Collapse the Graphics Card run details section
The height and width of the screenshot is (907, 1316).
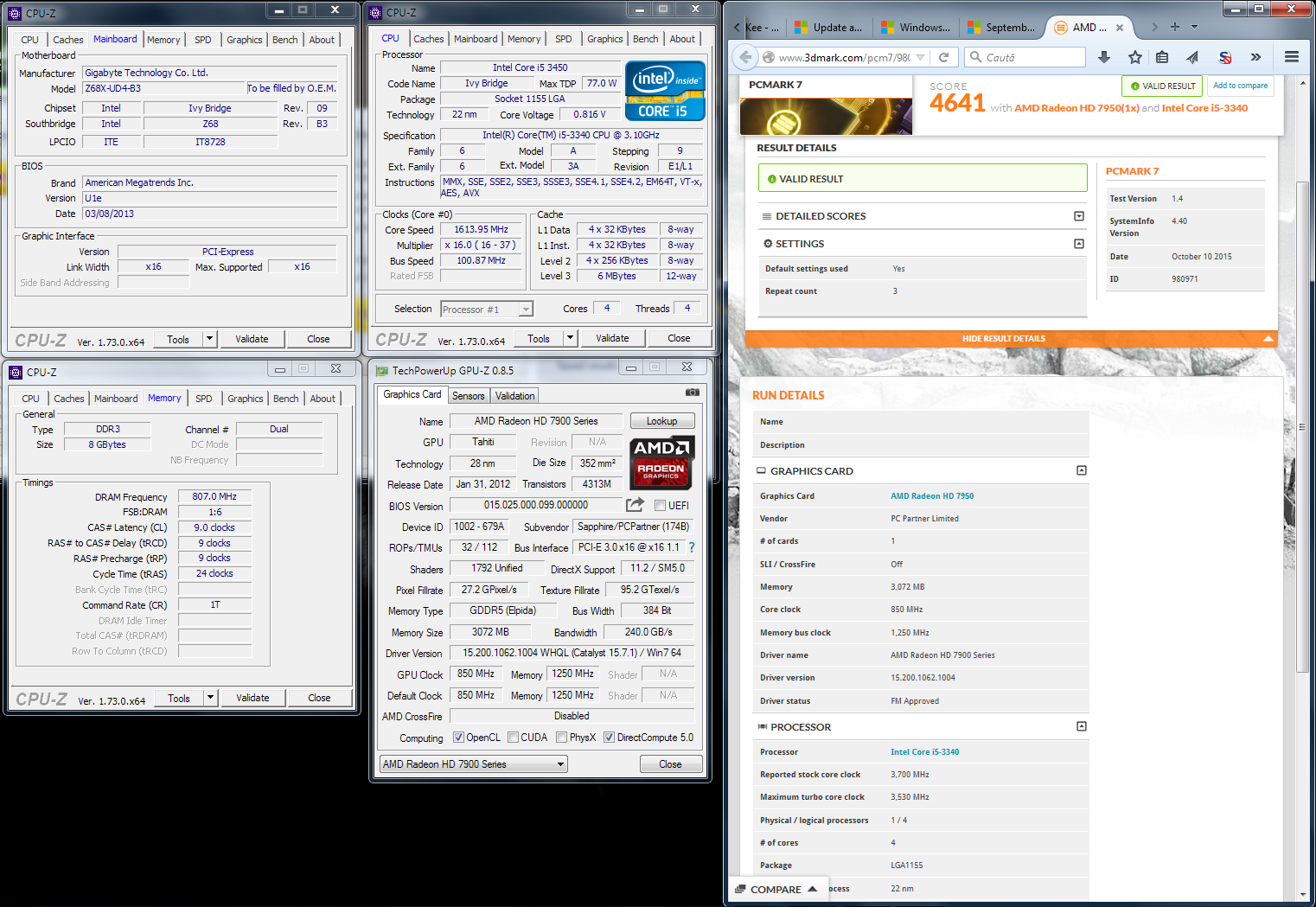tap(1081, 470)
